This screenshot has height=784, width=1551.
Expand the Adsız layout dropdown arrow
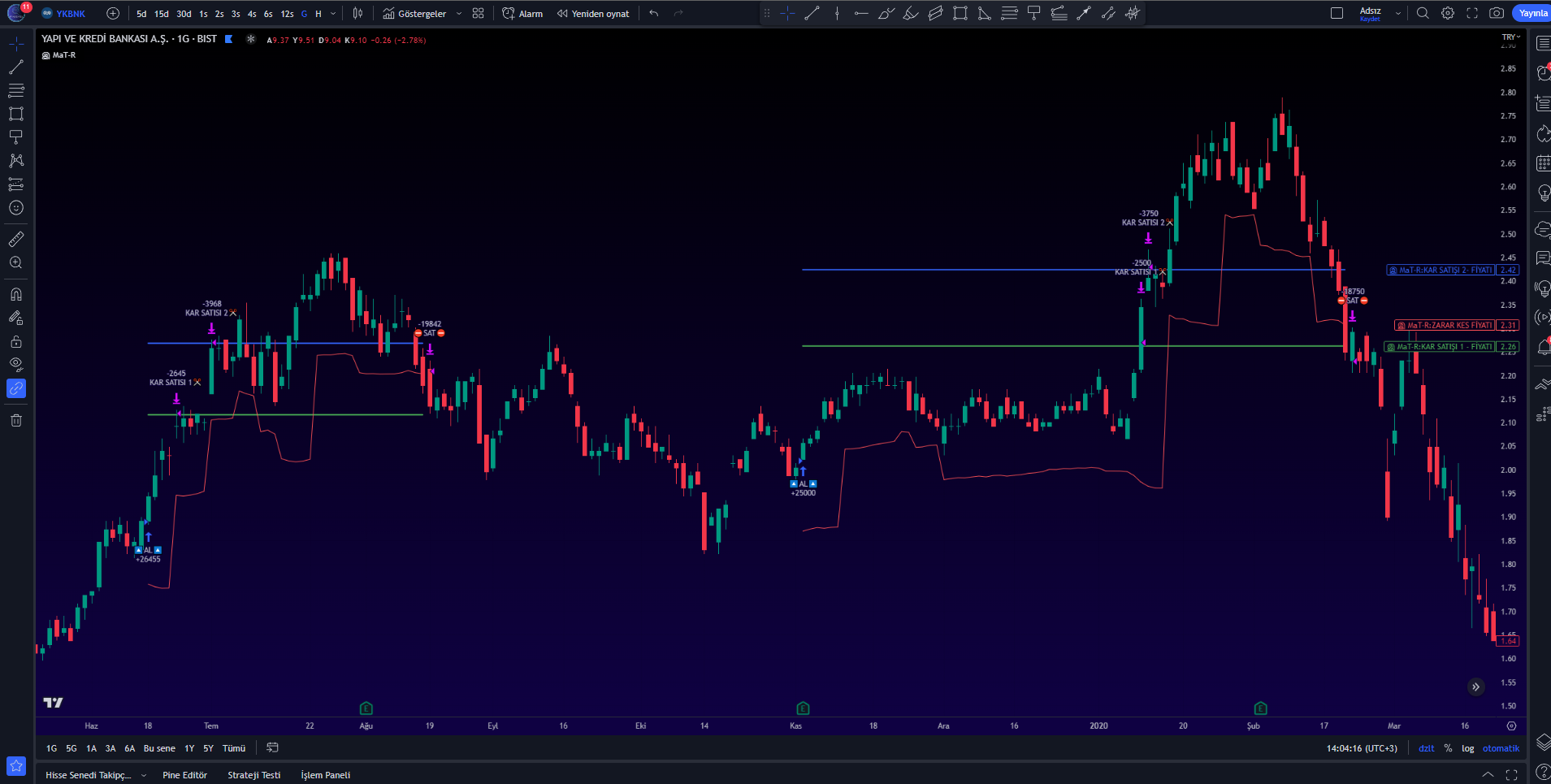(x=1398, y=13)
